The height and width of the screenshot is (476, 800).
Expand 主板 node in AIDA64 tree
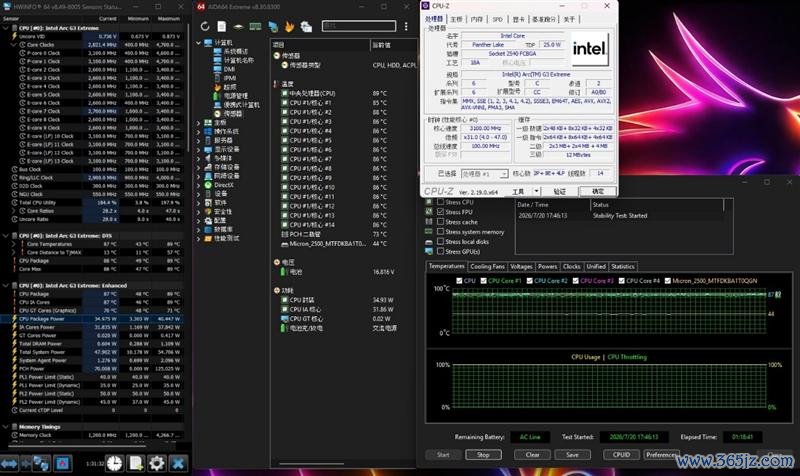[198, 122]
